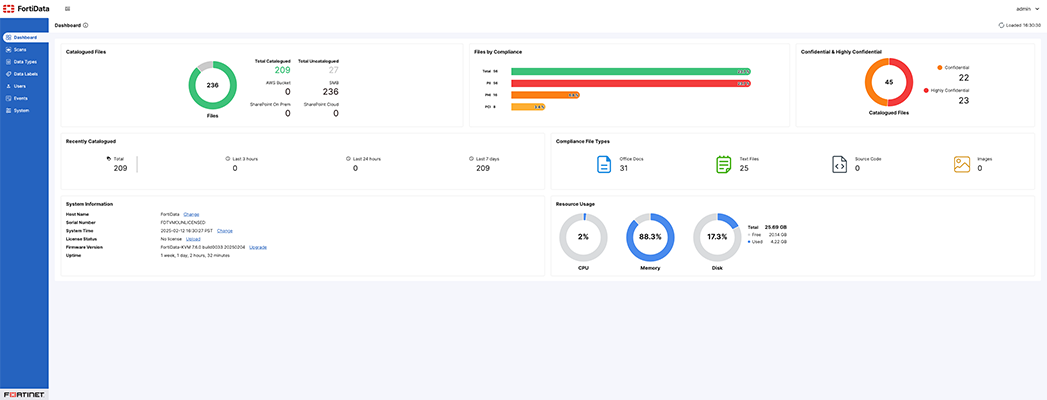
Task: Open the Data Types section
Action: 24,61
